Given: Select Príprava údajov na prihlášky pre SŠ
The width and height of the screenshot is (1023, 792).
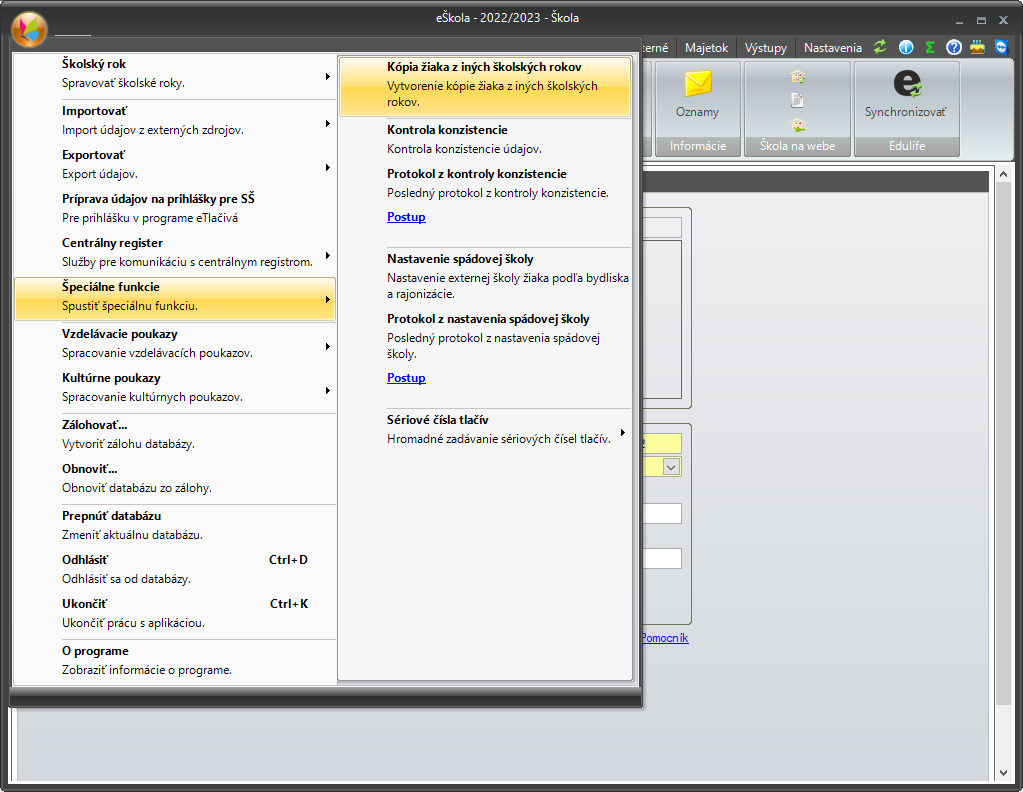Looking at the screenshot, I should click(175, 208).
